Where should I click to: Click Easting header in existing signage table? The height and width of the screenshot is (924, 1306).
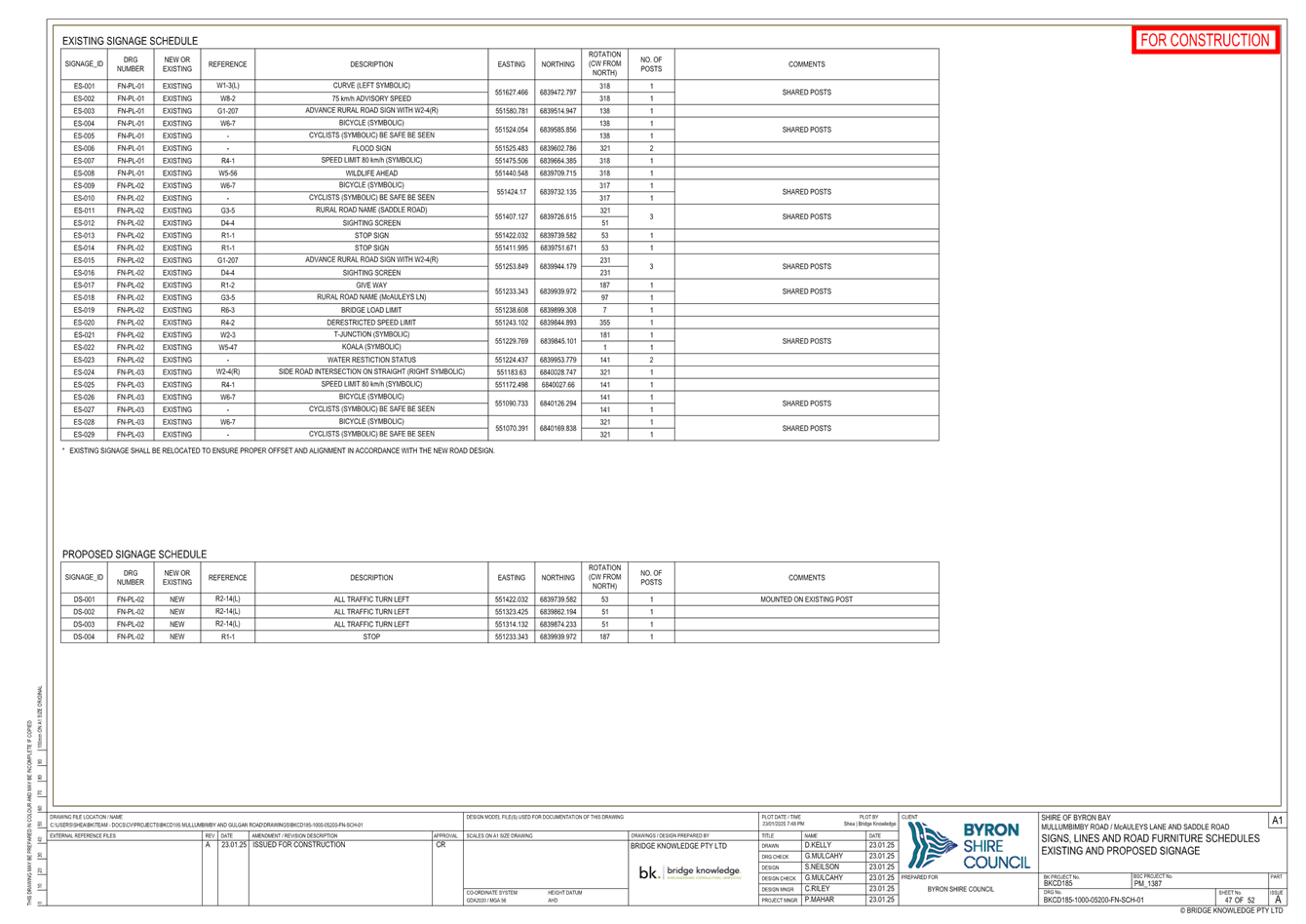click(511, 64)
